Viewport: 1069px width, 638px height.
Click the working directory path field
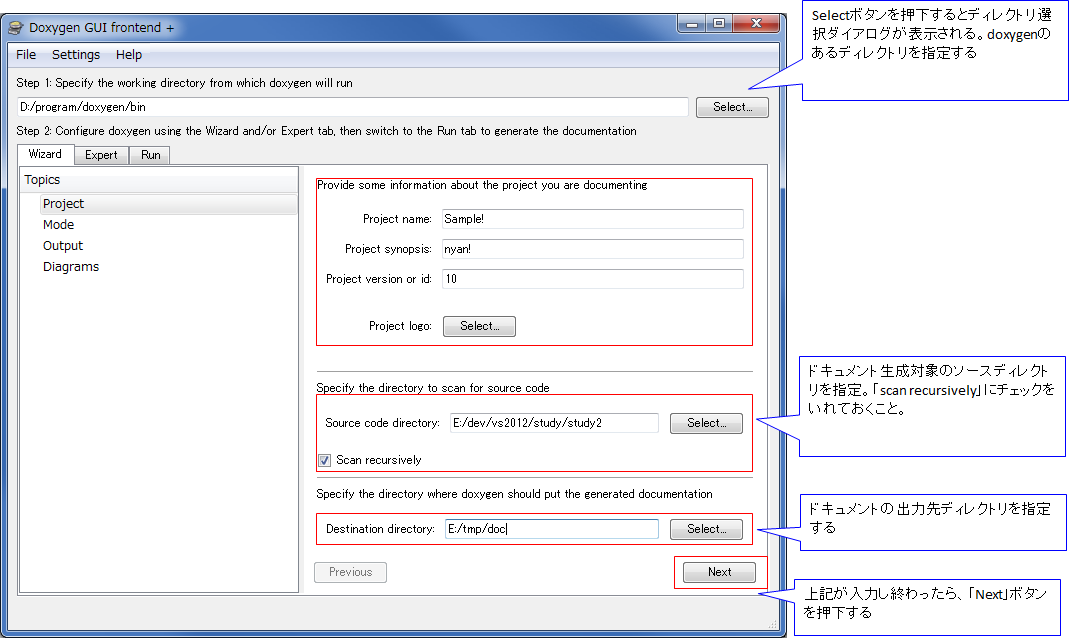pyautogui.click(x=352, y=107)
